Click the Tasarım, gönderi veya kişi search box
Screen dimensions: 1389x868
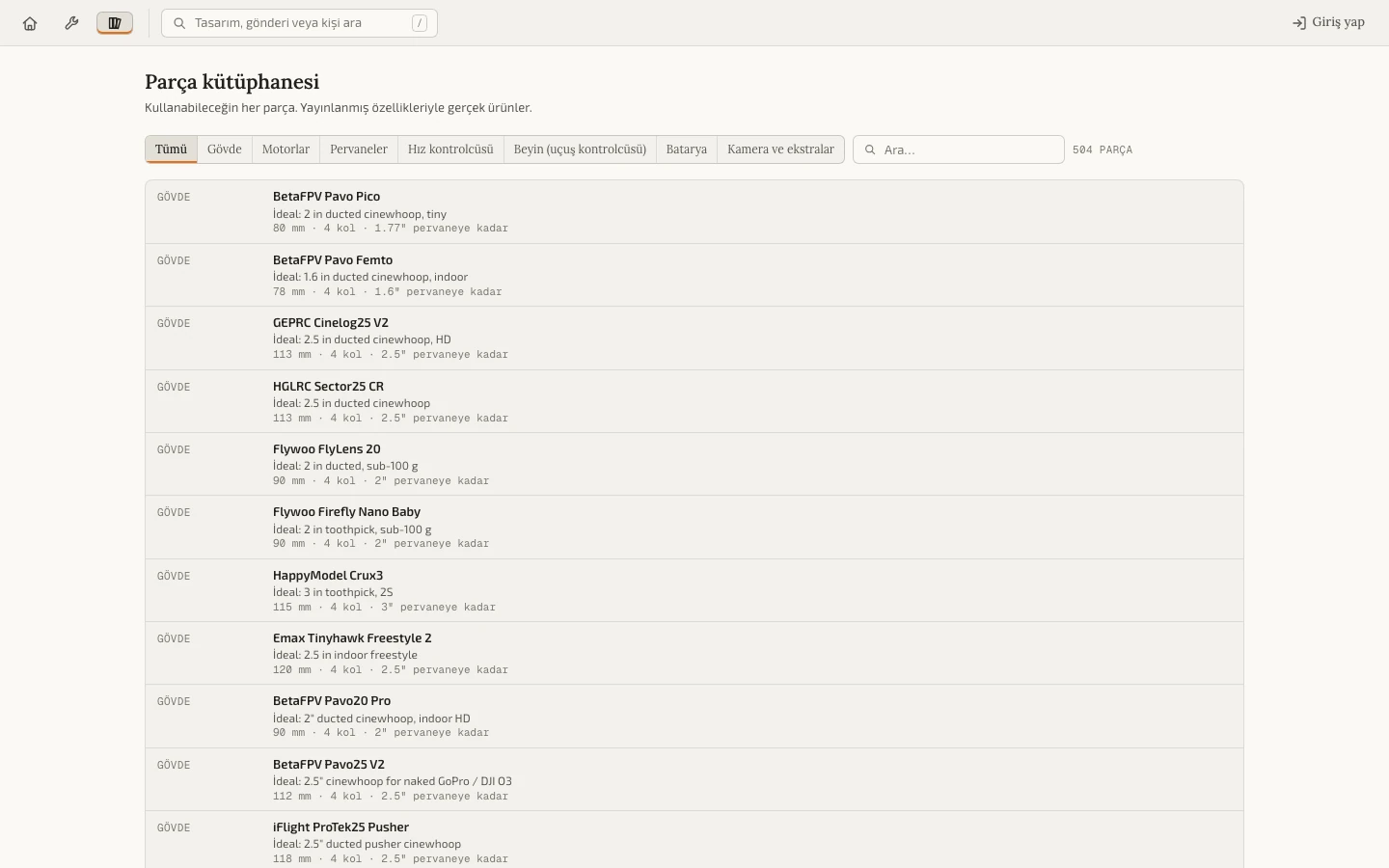coord(299,23)
